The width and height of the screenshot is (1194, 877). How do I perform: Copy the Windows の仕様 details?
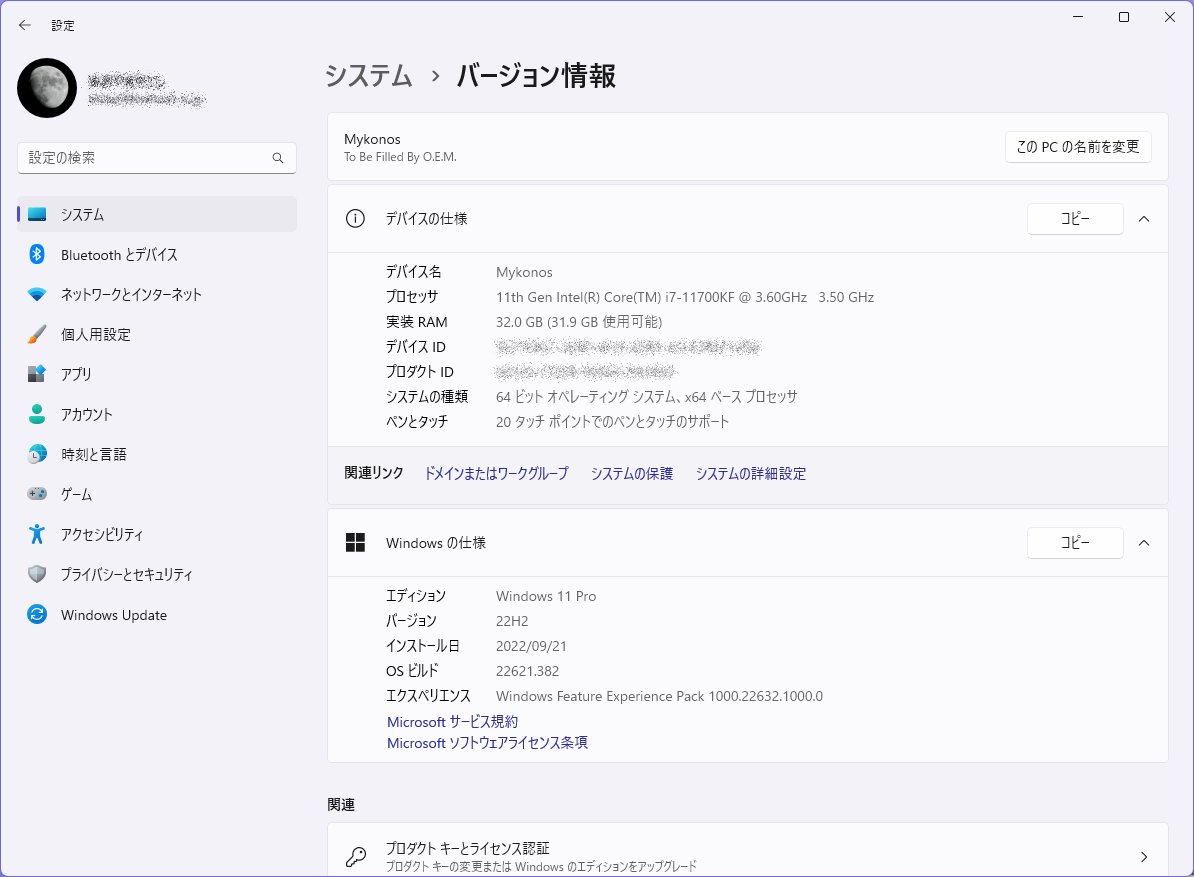(x=1075, y=543)
